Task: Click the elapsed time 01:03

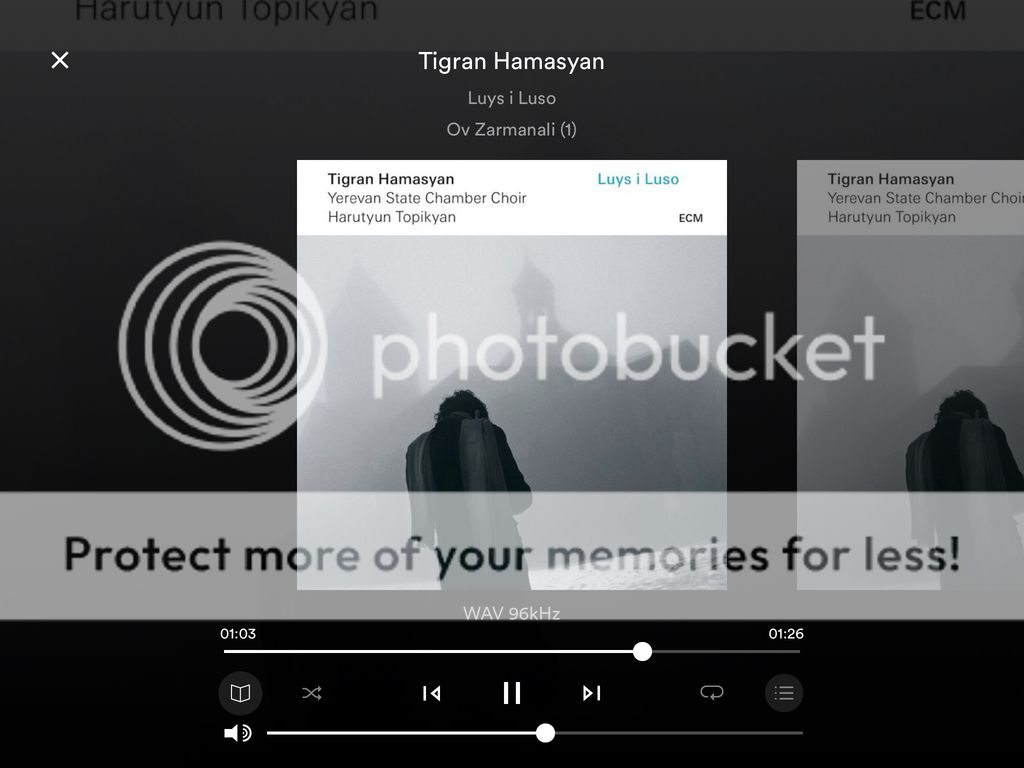Action: coord(238,633)
